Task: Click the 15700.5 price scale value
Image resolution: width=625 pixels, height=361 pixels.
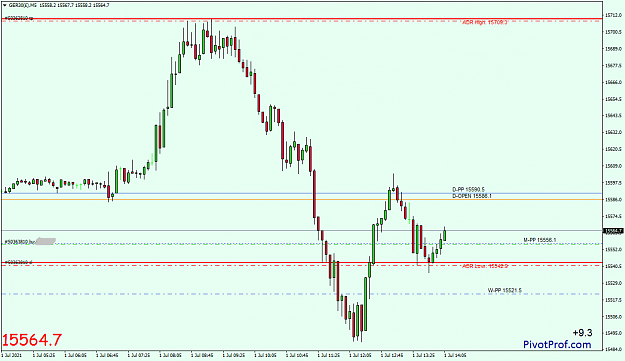Action: click(x=613, y=31)
